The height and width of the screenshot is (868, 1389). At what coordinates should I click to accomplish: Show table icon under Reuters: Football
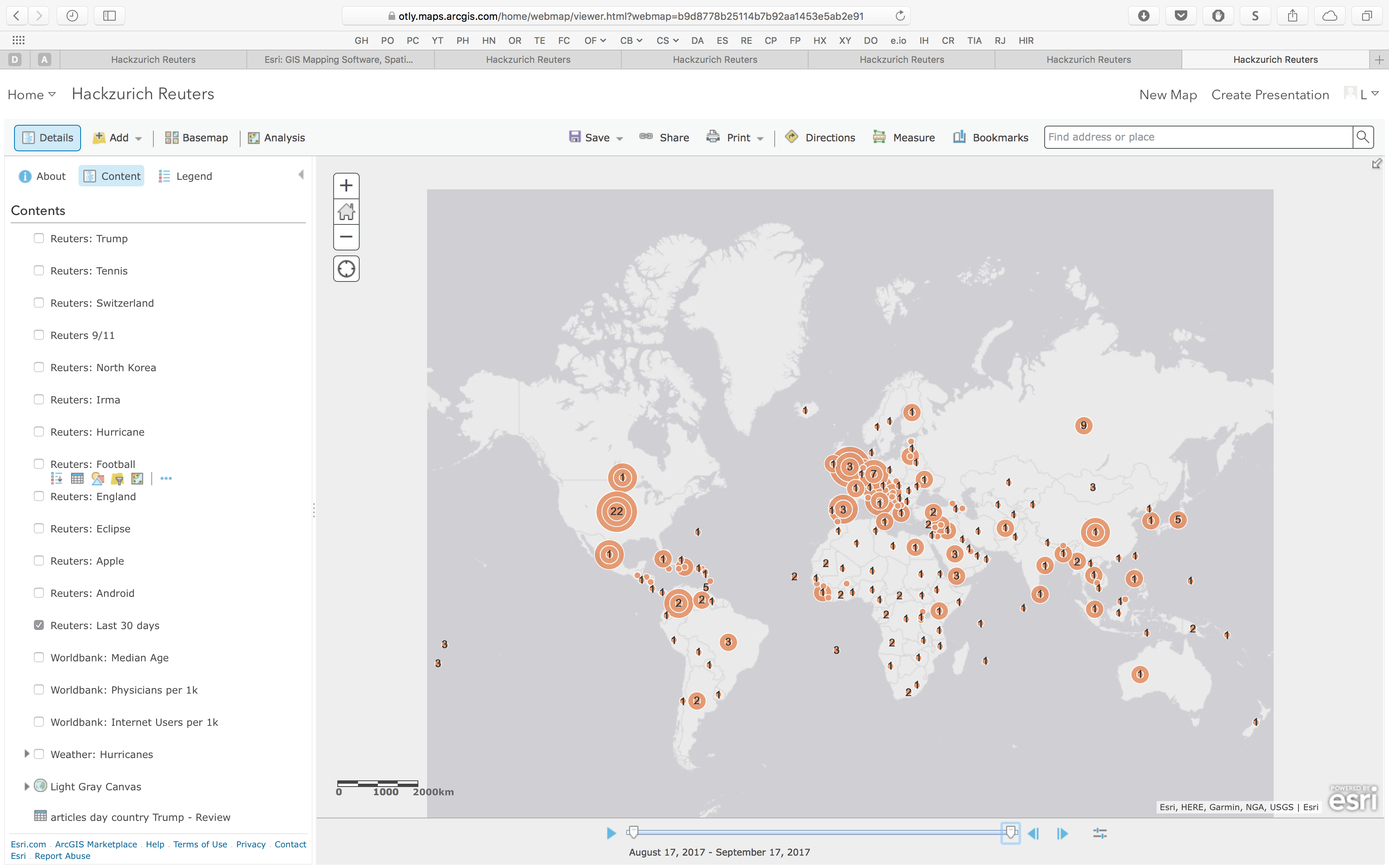pyautogui.click(x=77, y=478)
